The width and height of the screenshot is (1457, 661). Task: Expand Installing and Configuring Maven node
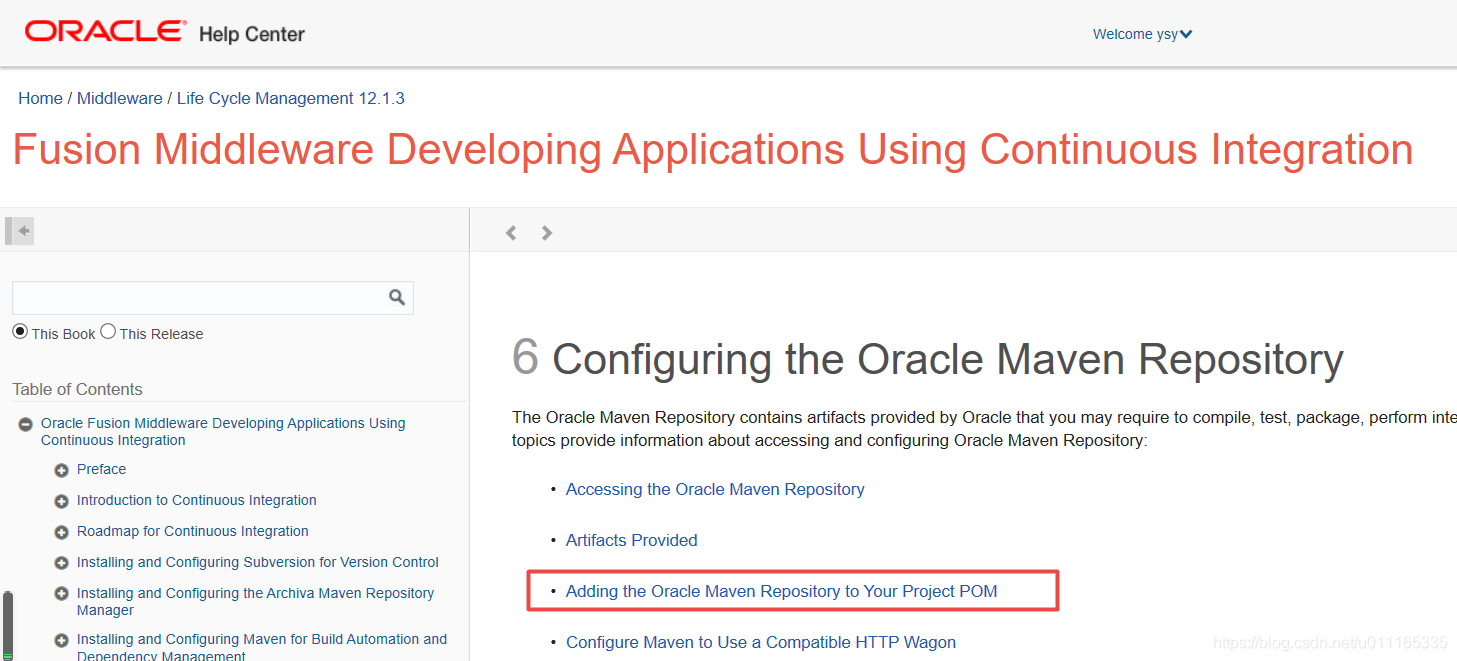click(x=62, y=640)
